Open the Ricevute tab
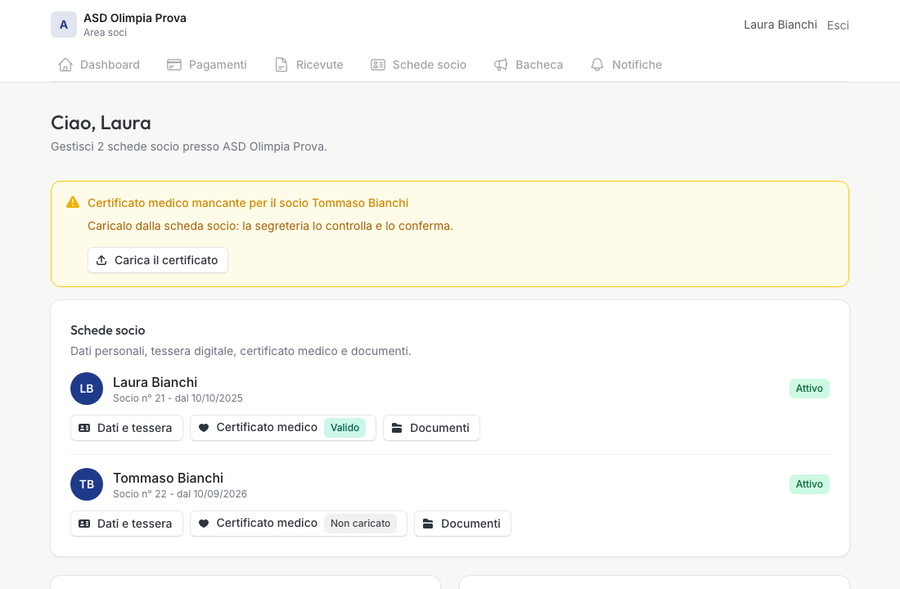Viewport: 900px width, 589px height. click(x=309, y=65)
